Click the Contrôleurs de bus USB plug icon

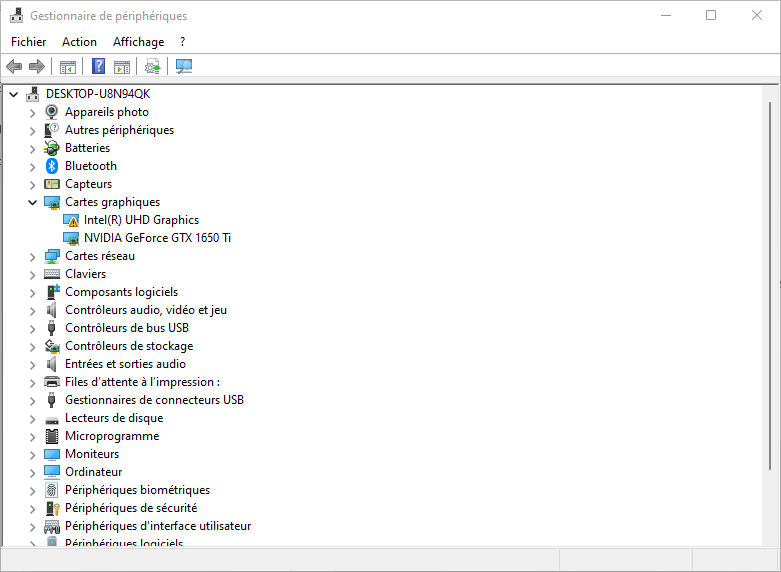tap(51, 328)
